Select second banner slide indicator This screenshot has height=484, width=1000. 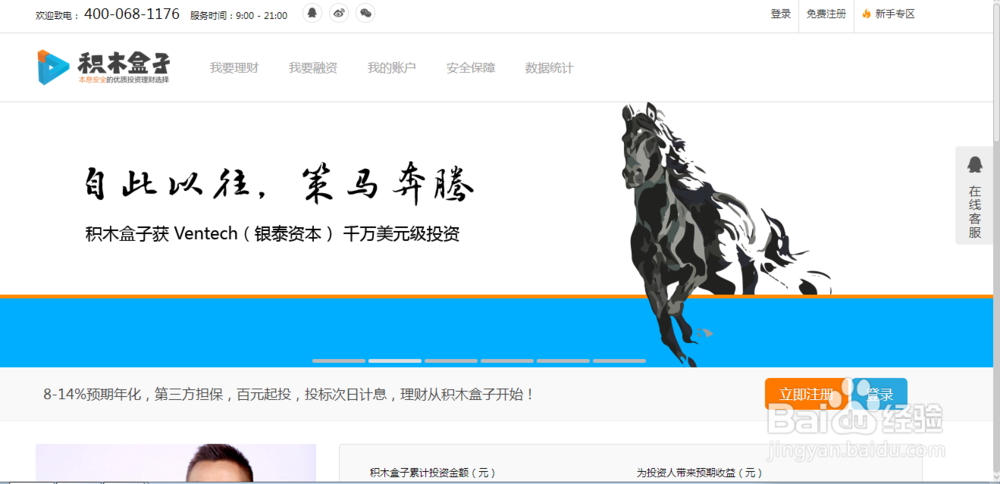point(395,361)
